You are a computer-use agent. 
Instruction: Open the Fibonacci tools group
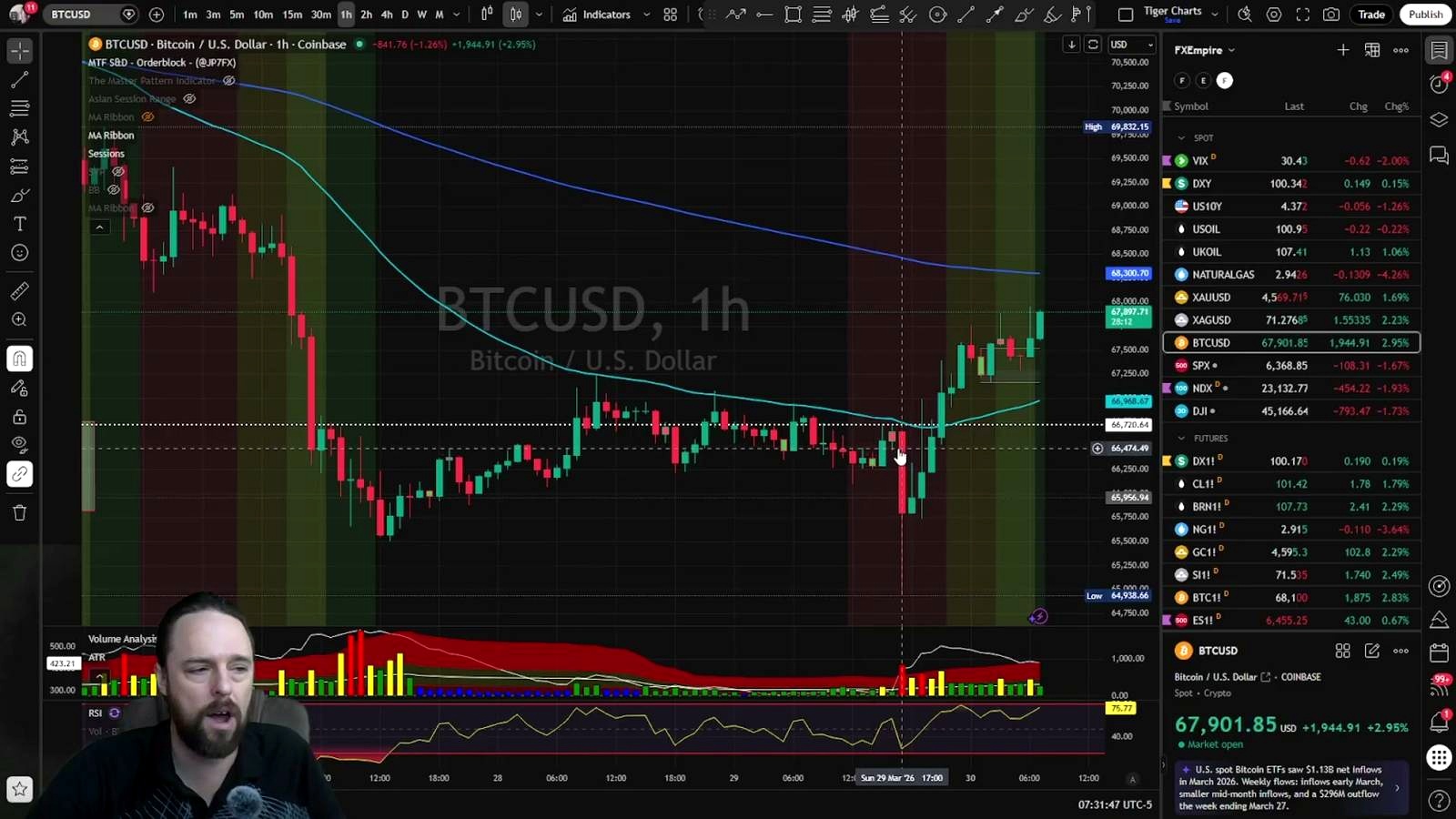[20, 108]
